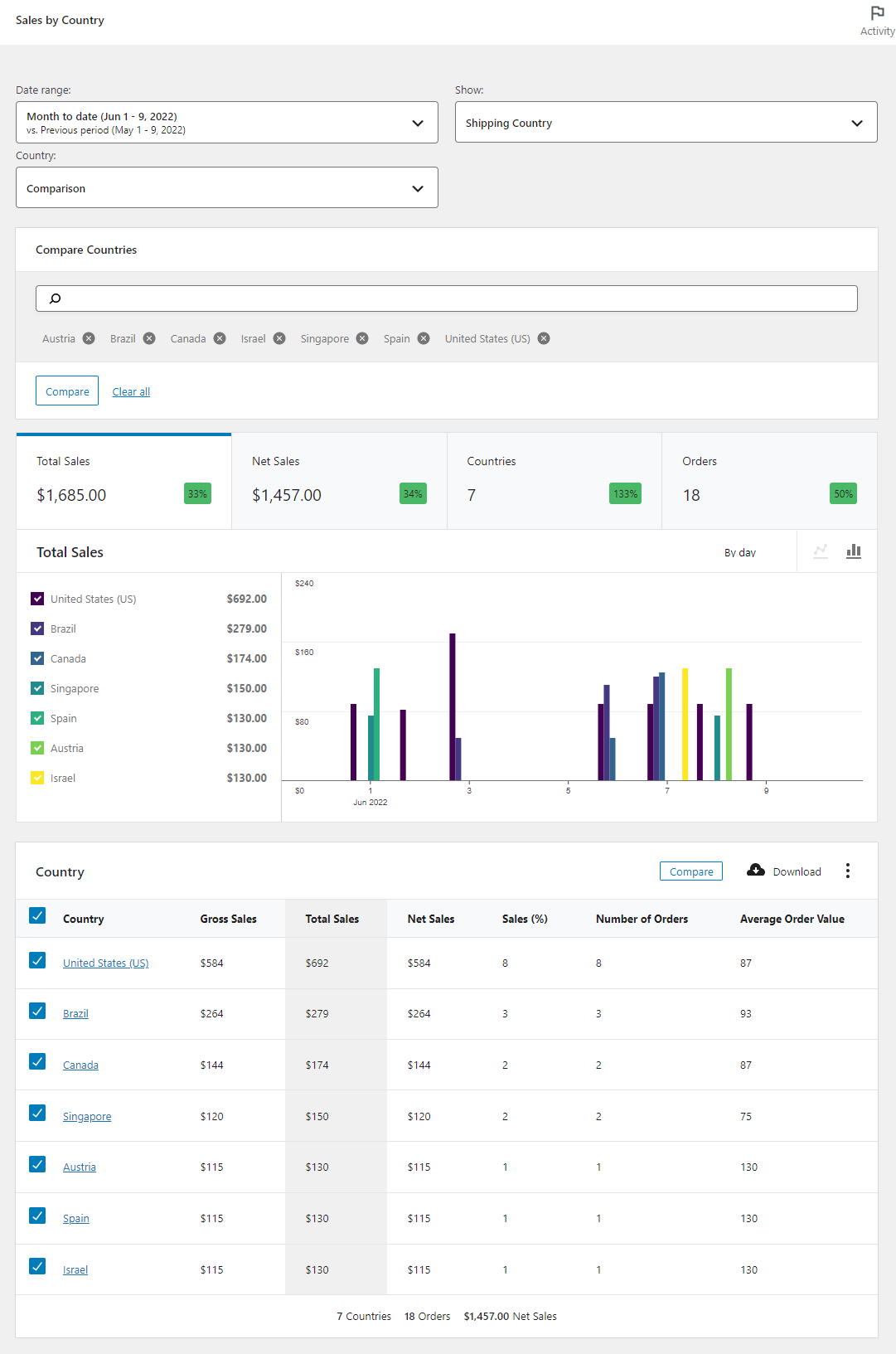Remove Austria from compared countries
This screenshot has height=1354, width=896.
[89, 338]
